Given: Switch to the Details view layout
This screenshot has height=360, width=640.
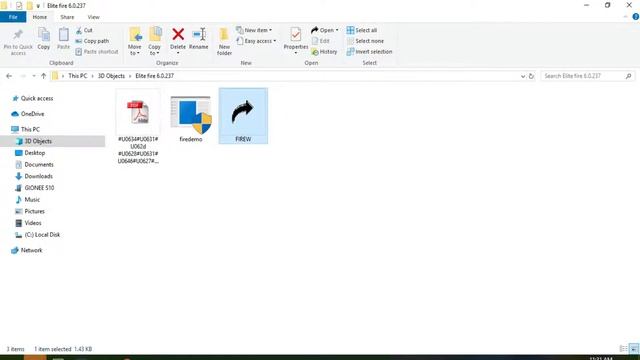Looking at the screenshot, I should (x=623, y=349).
